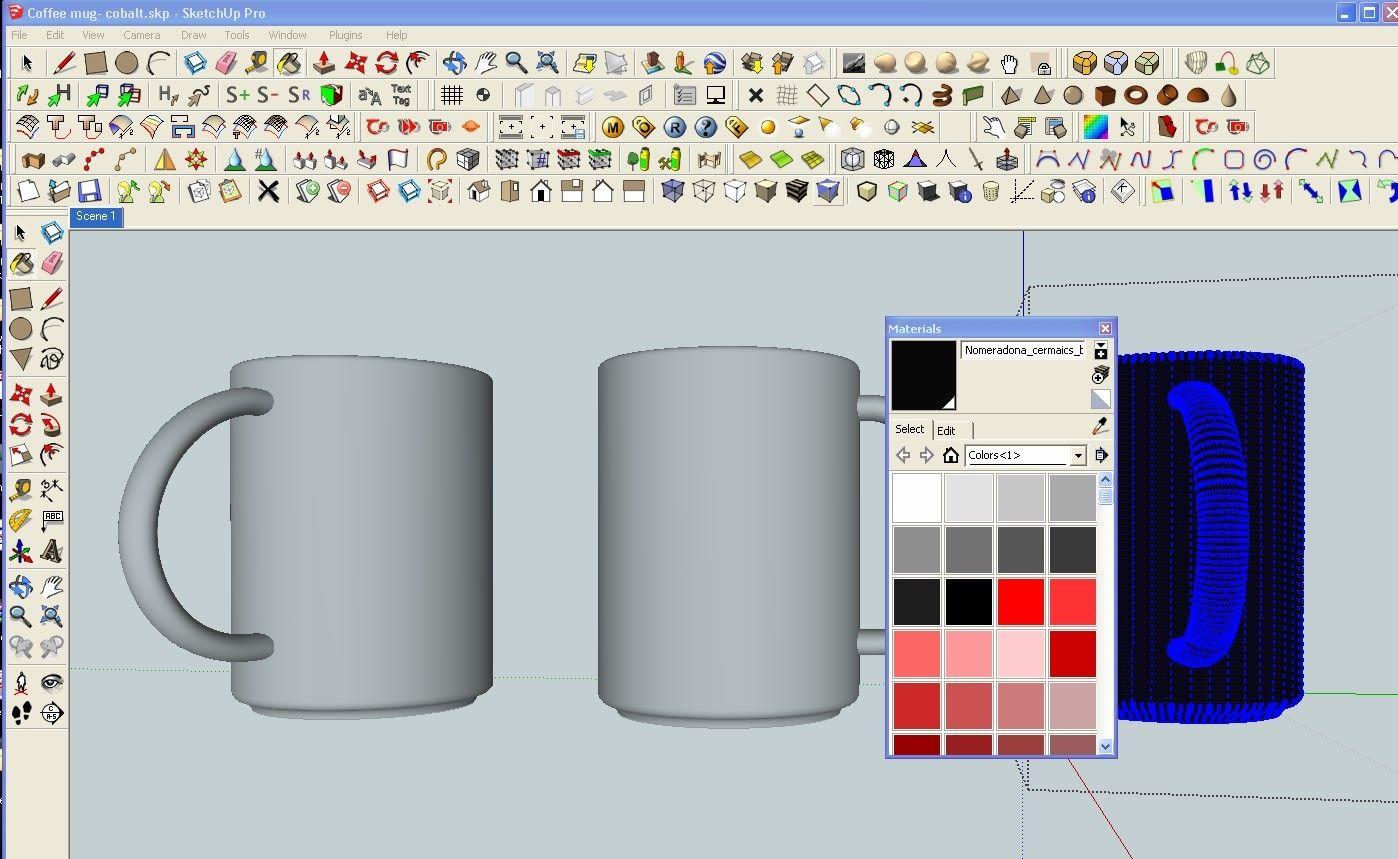1398x859 pixels.
Task: Click the Set Material to Default button
Action: click(x=1100, y=399)
